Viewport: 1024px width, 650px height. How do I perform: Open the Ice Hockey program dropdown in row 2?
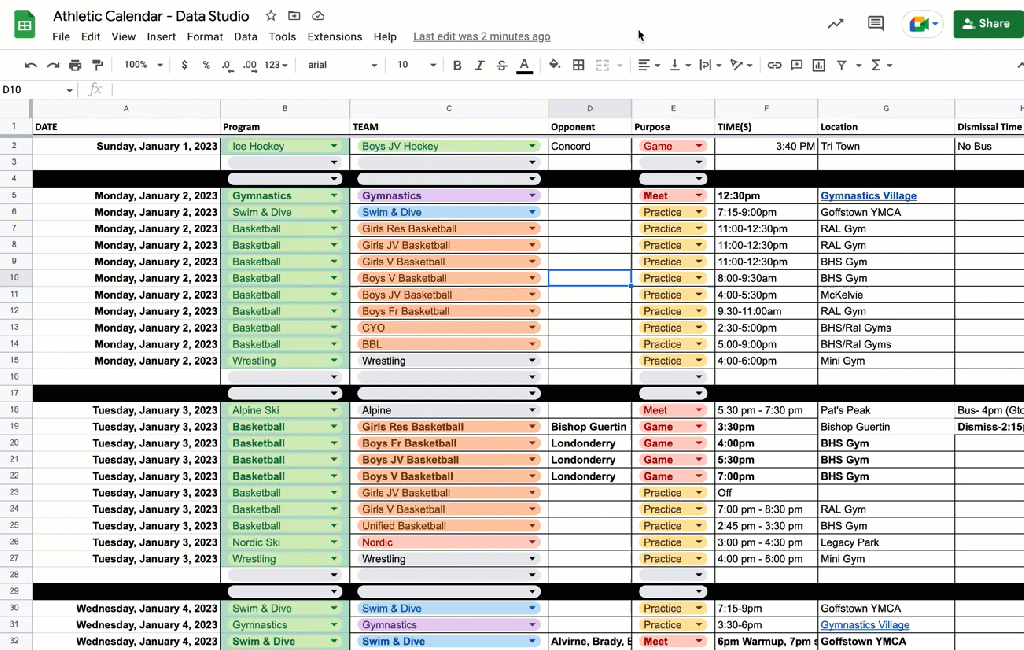pos(334,146)
